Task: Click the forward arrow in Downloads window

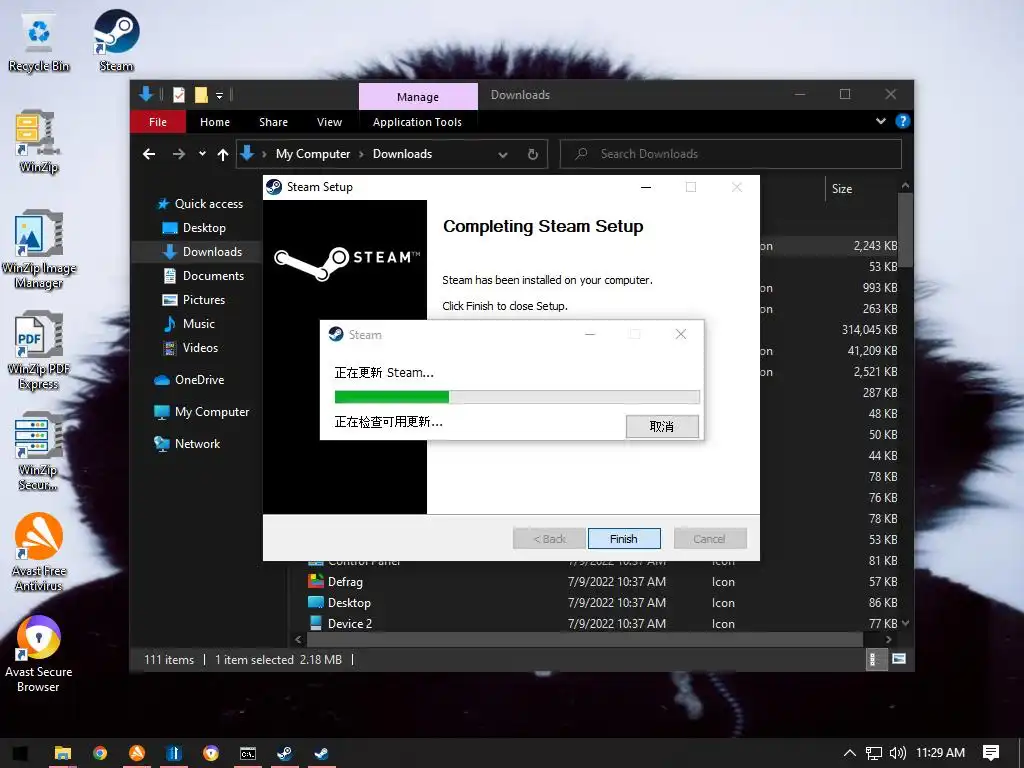Action: coord(178,154)
